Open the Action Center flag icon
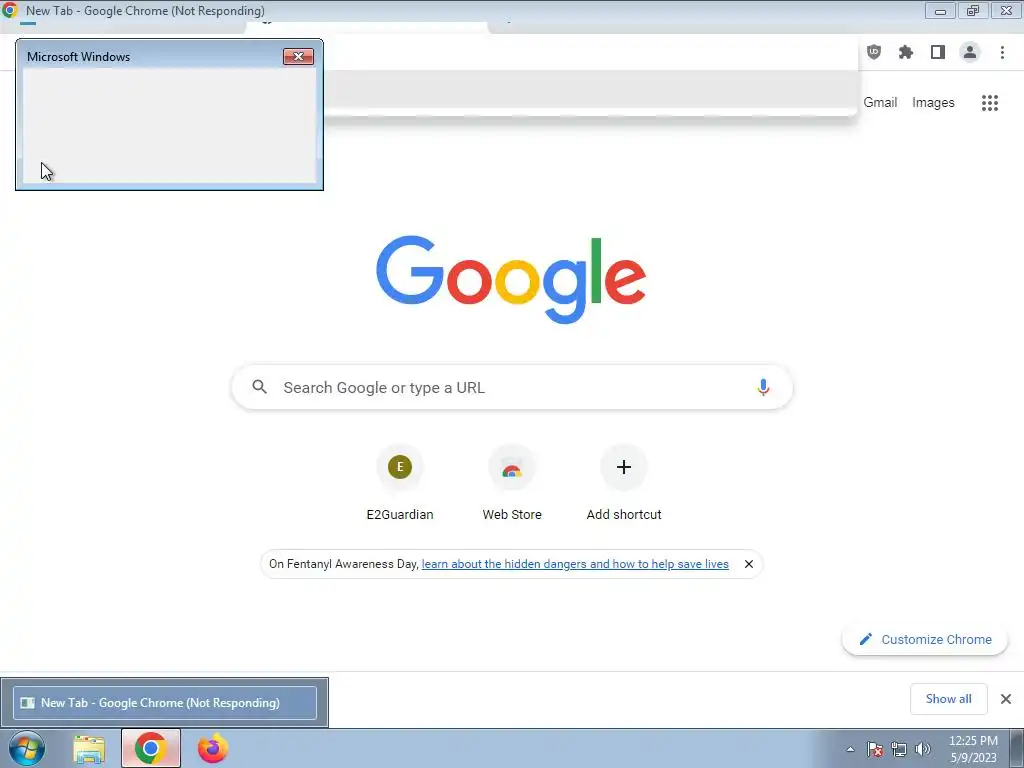The width and height of the screenshot is (1024, 768). [x=875, y=749]
